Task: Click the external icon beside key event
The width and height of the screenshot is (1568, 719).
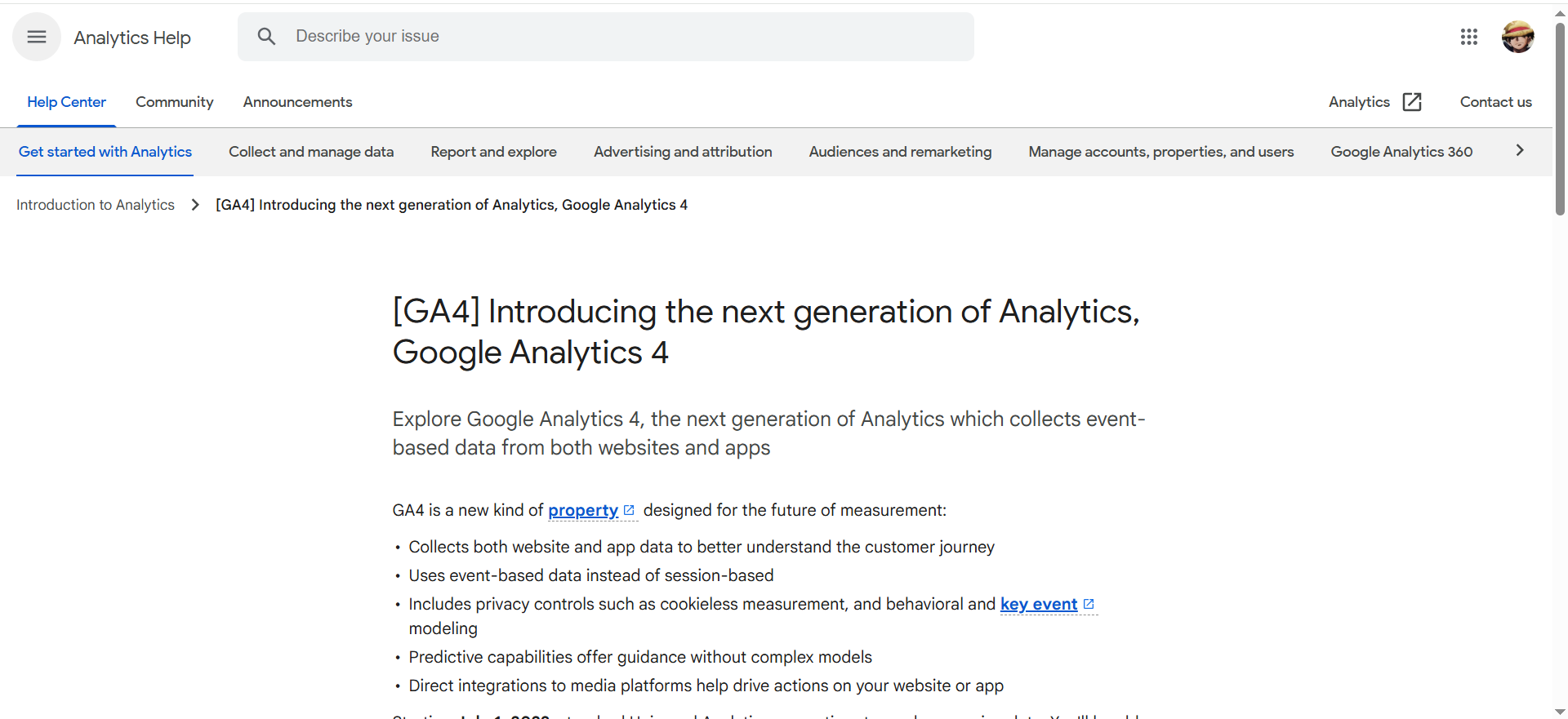Action: 1089,604
